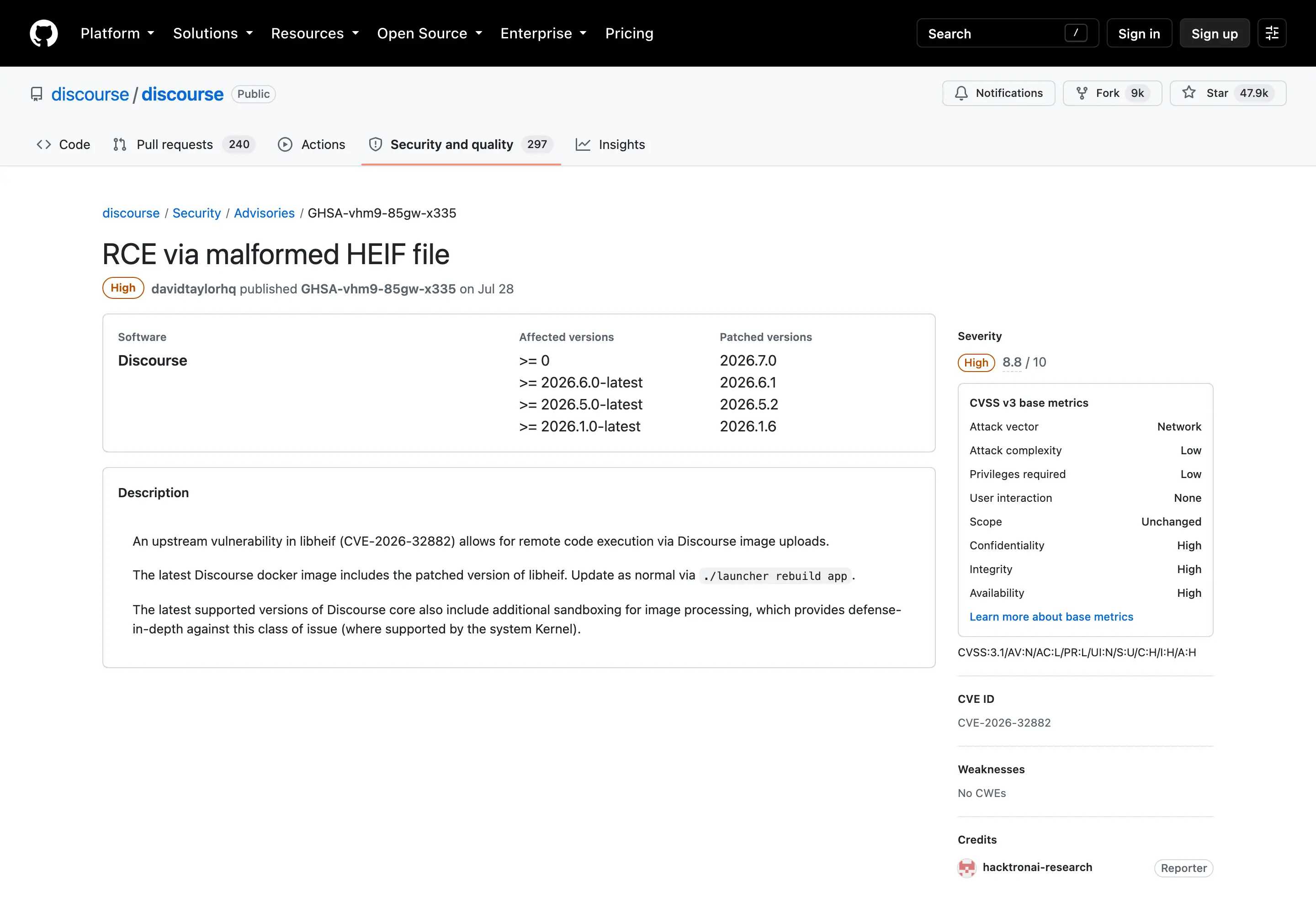The width and height of the screenshot is (1316, 914).
Task: Click the advisory title RCE via malformed HEIF file
Action: point(276,254)
